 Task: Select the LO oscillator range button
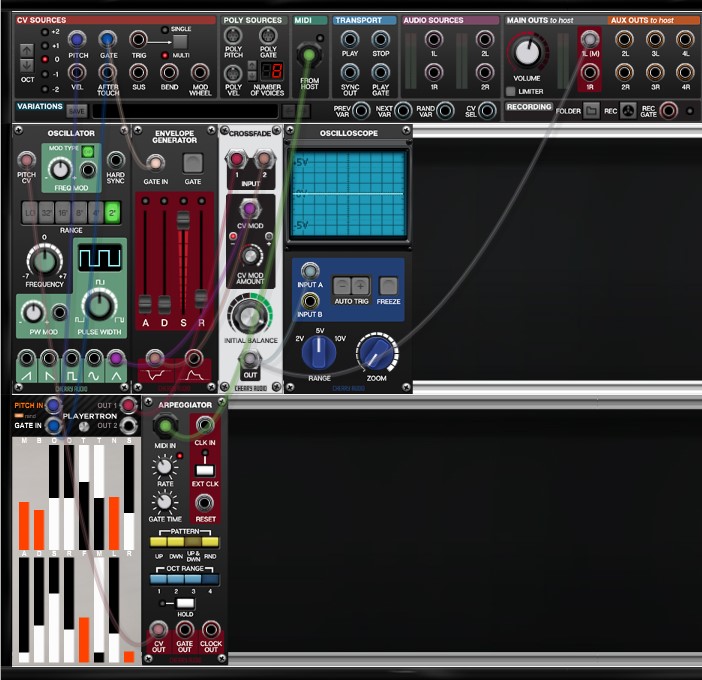point(30,213)
